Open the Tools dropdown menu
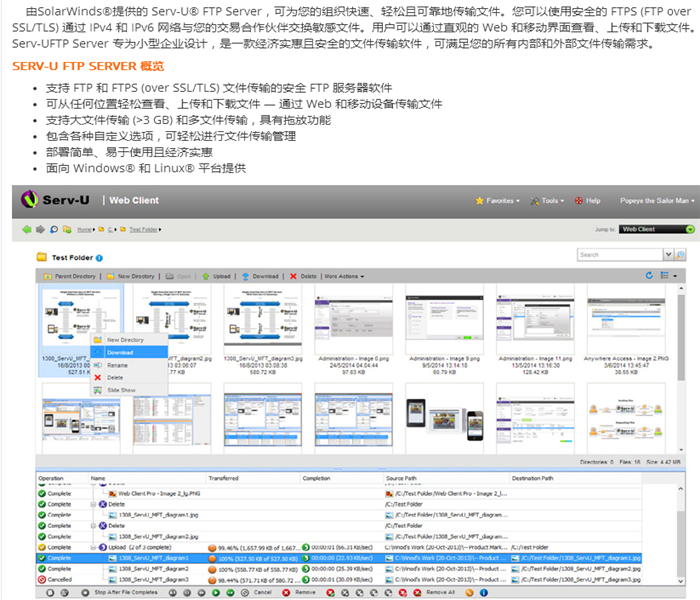This screenshot has height=600, width=700. click(547, 201)
